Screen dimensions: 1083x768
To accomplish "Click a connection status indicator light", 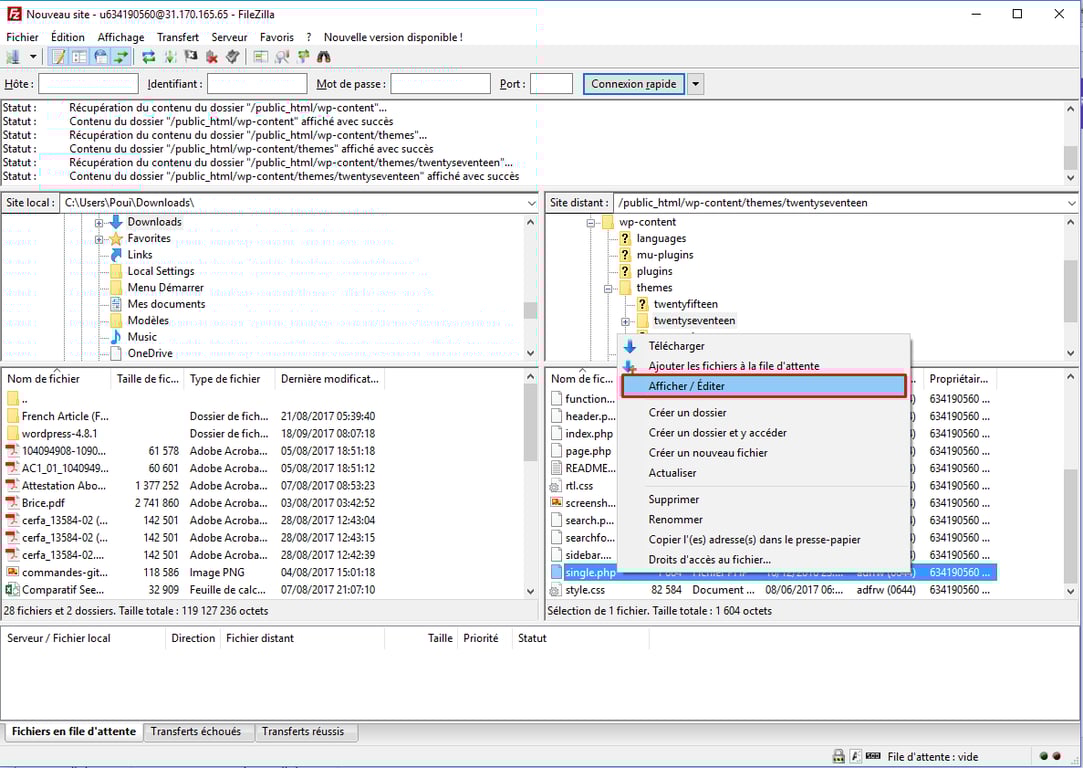I will click(1045, 756).
